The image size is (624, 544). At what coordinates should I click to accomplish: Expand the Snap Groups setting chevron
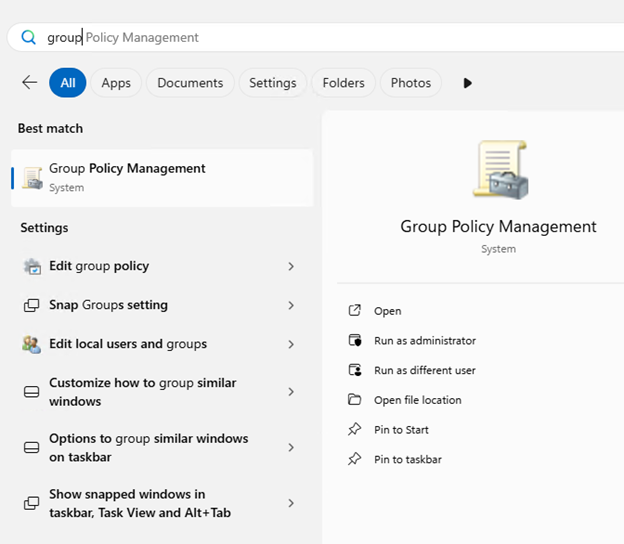291,305
